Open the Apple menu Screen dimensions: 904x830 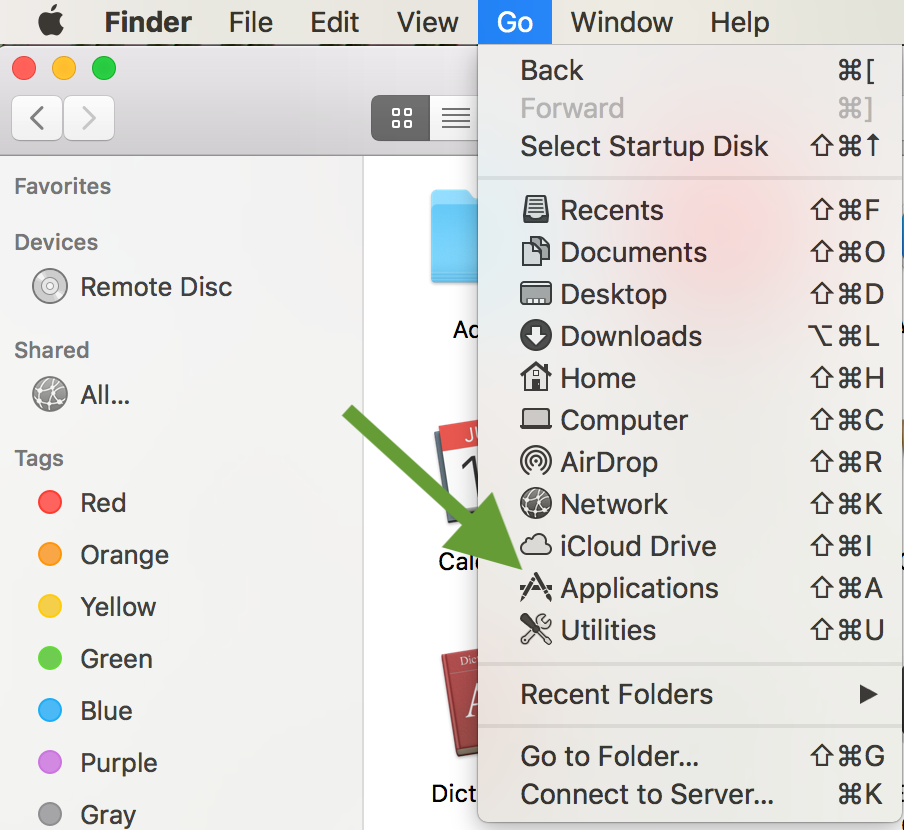pos(51,22)
